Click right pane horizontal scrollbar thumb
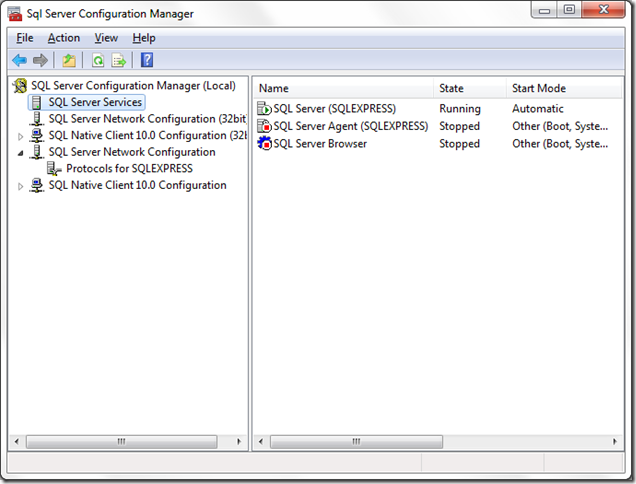This screenshot has height=484, width=636. [356, 441]
